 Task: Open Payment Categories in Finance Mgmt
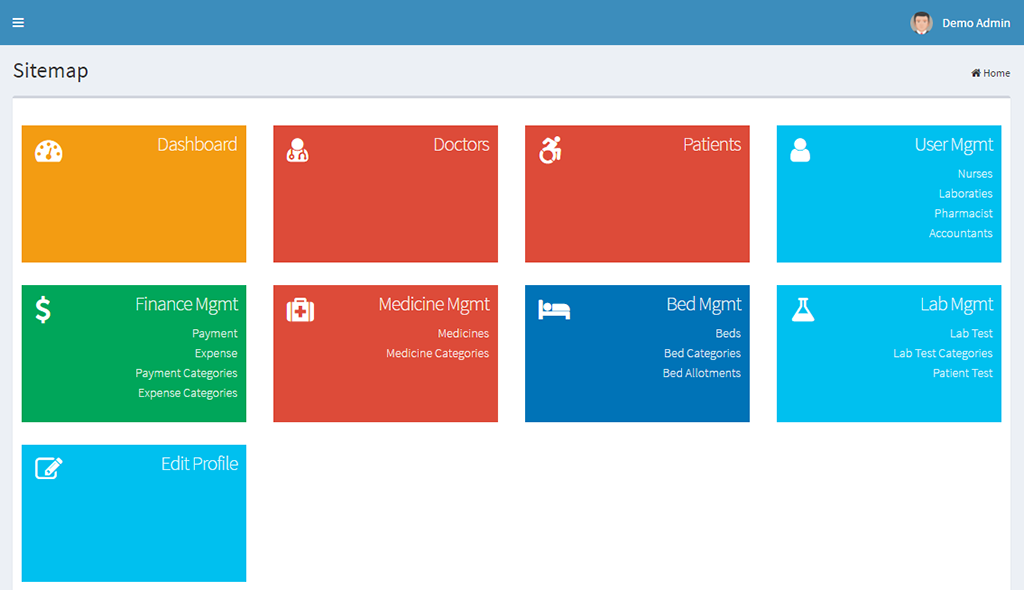coord(186,374)
